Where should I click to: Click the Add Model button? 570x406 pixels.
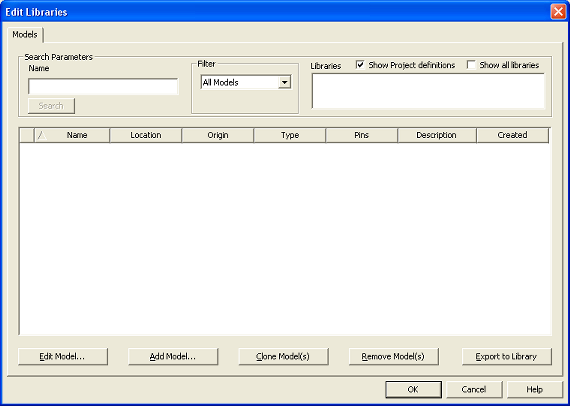[173, 357]
